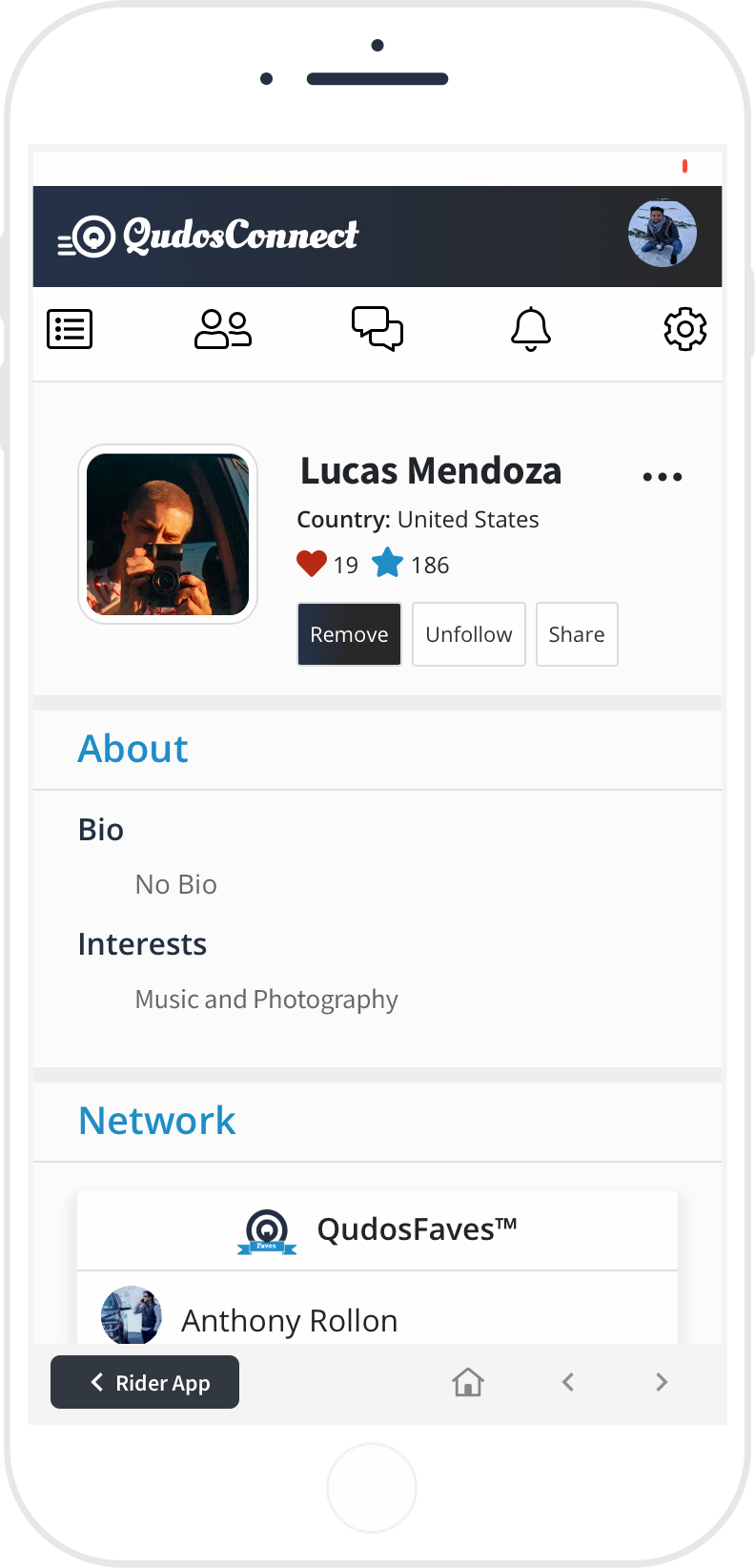Open the friends/people icon

tap(223, 330)
